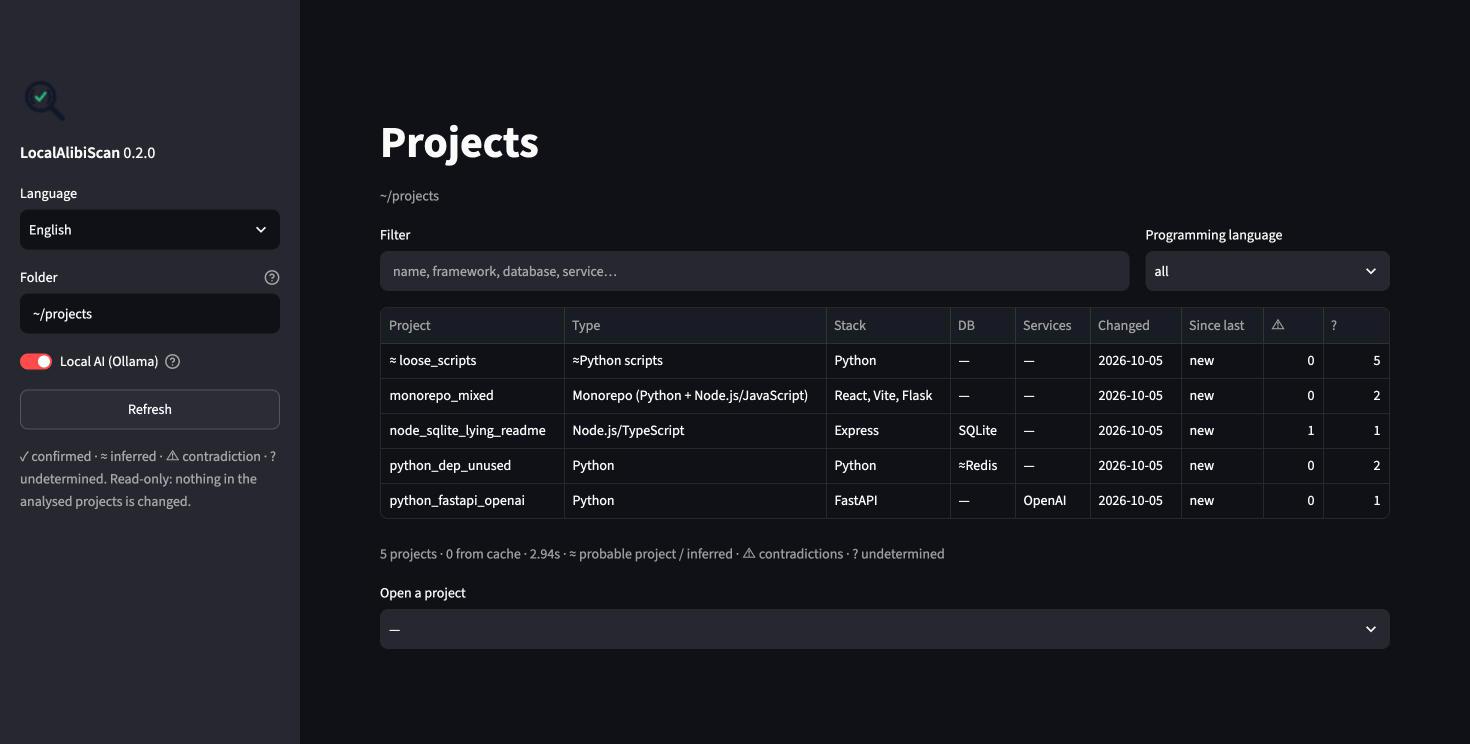Click the LocalAlibiScan magnifier logo
Viewport: 1470px width, 744px height.
pyautogui.click(x=44, y=101)
